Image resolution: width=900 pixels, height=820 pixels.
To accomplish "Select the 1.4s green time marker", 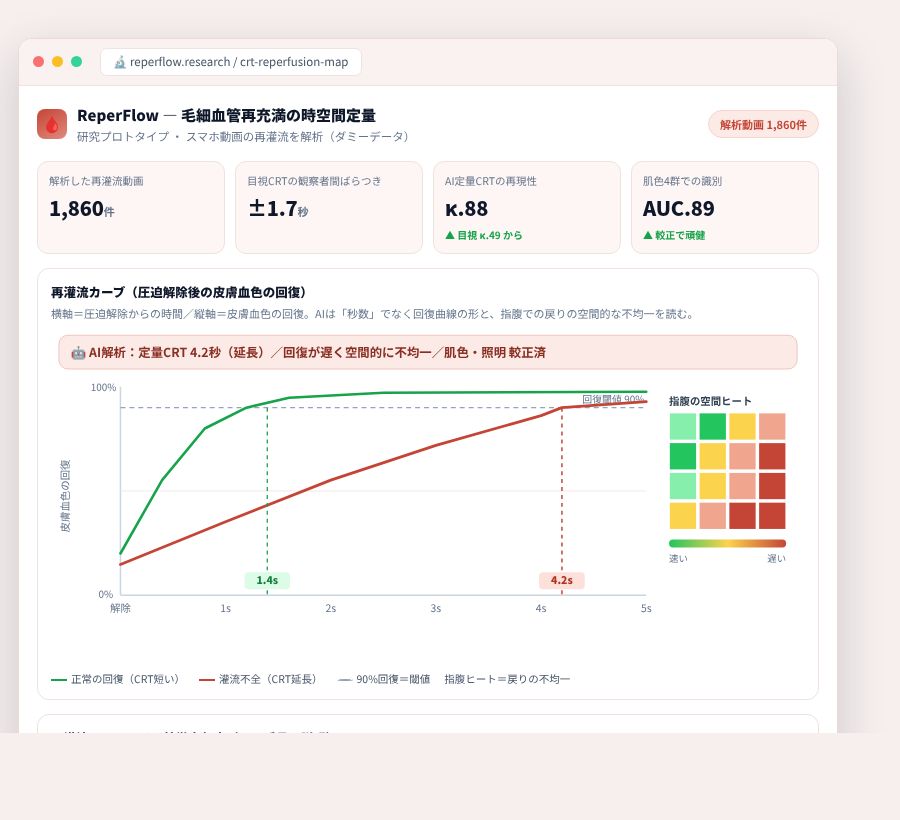I will coord(267,580).
